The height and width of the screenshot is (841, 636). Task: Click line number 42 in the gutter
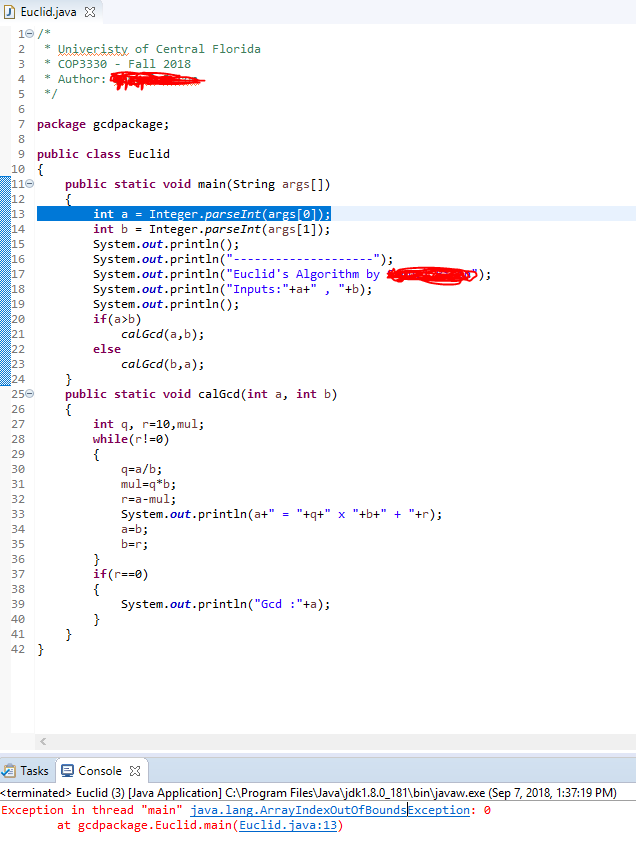[18, 650]
